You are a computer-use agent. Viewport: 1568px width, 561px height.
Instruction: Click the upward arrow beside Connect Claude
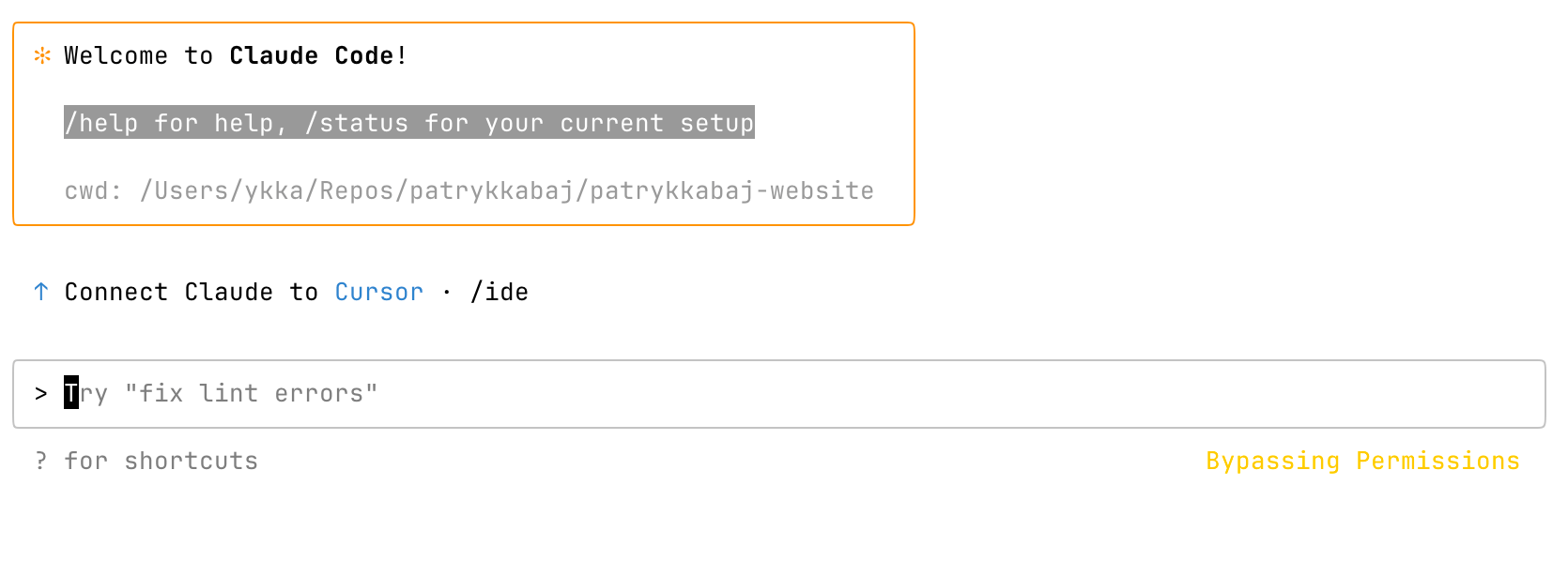tap(39, 291)
